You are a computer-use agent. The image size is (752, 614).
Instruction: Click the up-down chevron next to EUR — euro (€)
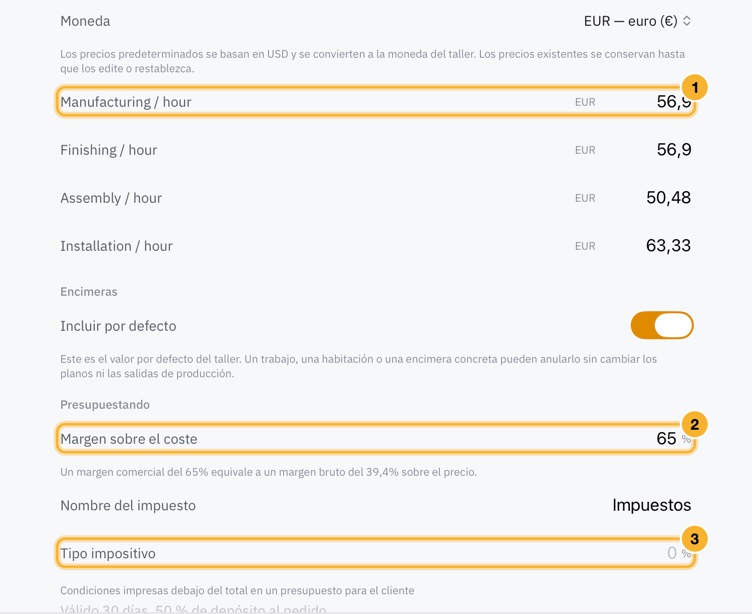pyautogui.click(x=687, y=21)
